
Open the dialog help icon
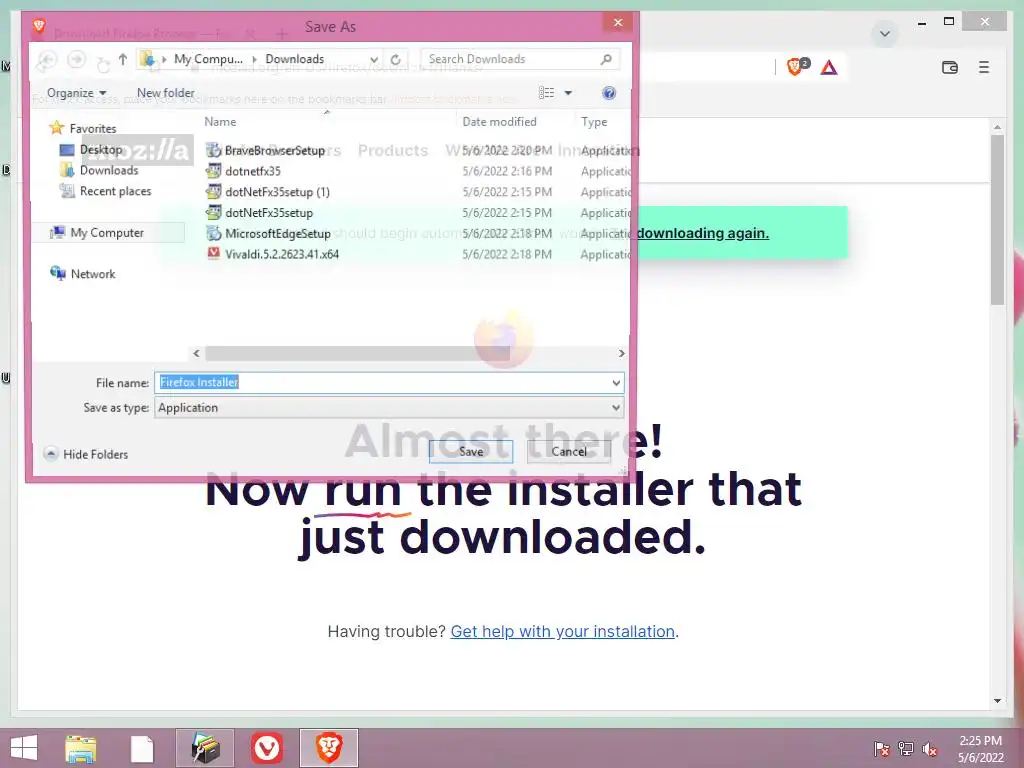point(609,93)
